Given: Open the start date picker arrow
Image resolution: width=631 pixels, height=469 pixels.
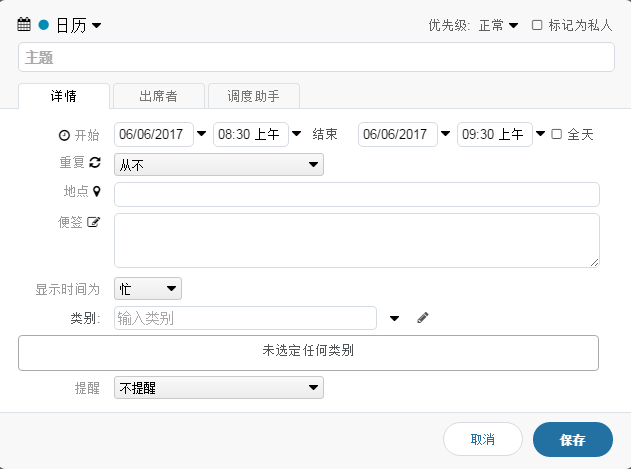Looking at the screenshot, I should pos(201,134).
